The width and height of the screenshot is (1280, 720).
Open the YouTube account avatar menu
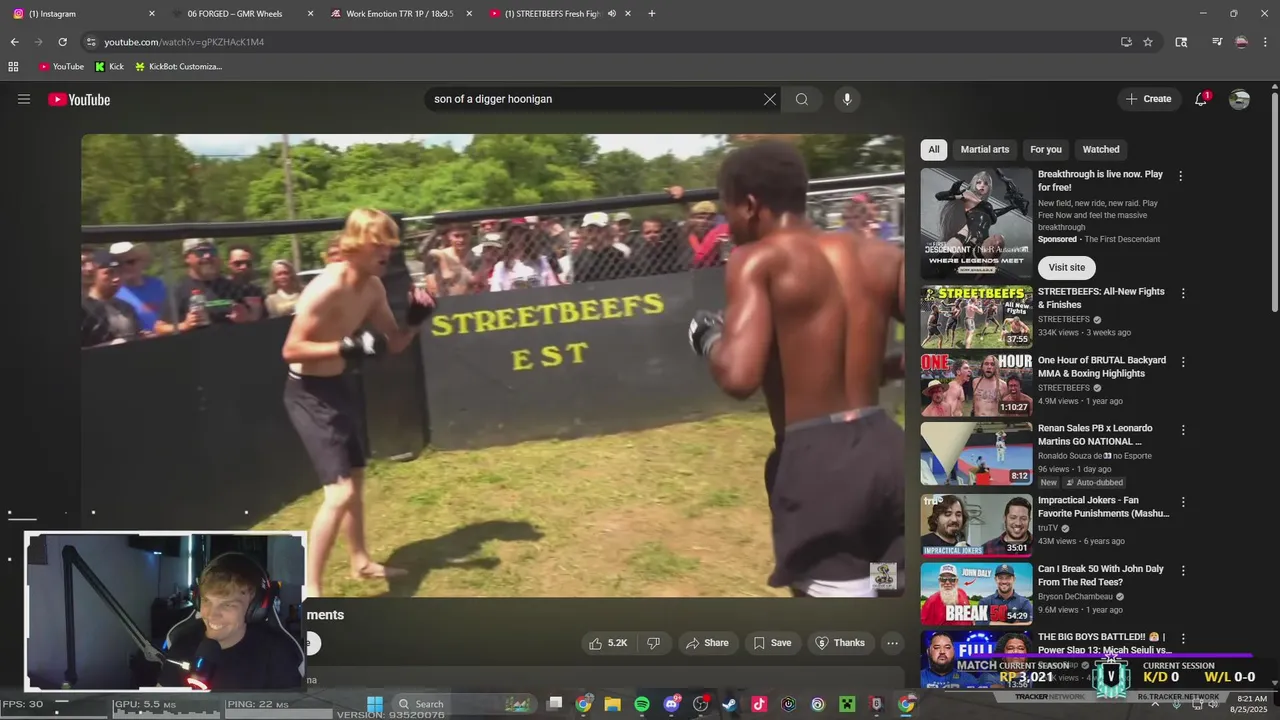[1239, 99]
